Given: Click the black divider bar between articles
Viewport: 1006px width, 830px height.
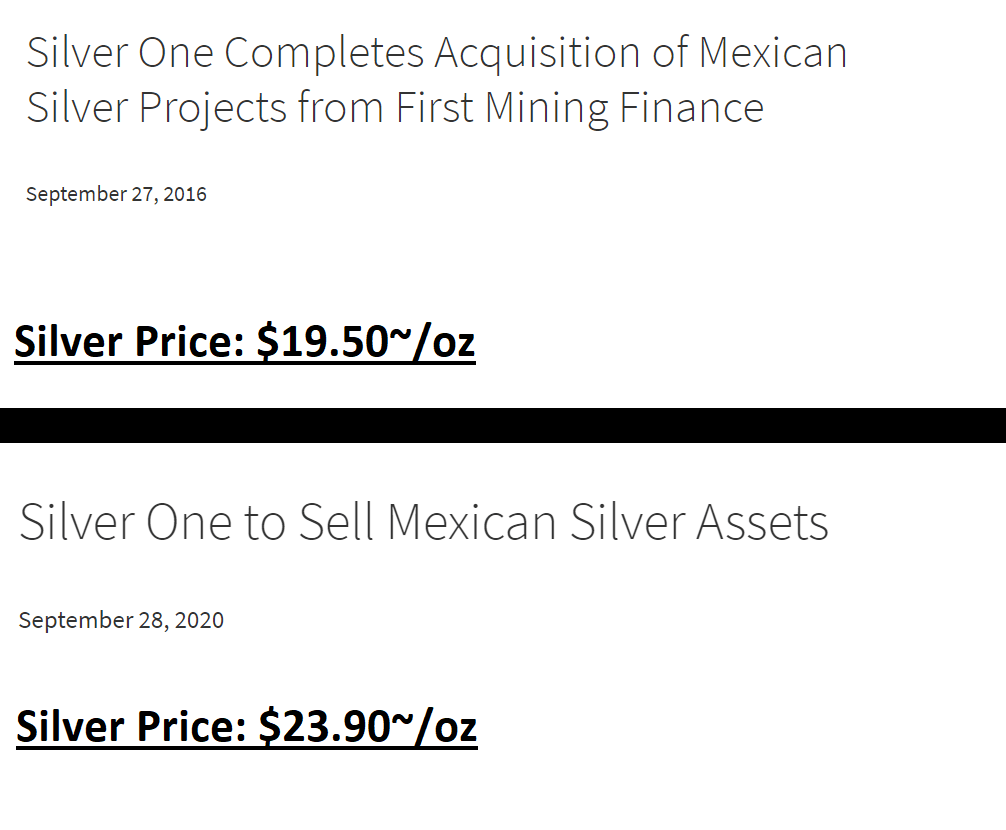Looking at the screenshot, I should tap(503, 425).
